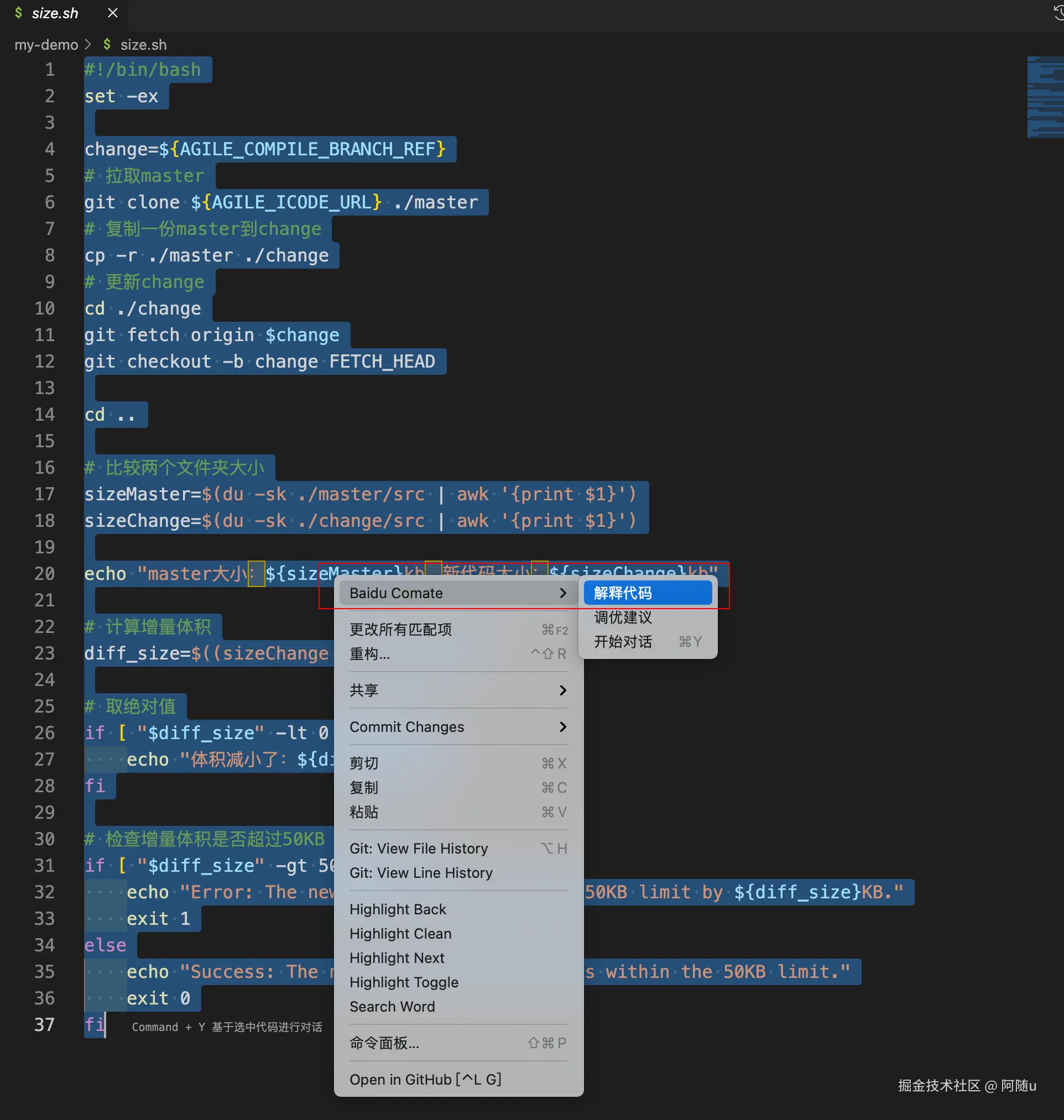Click Open in GitHub entry
This screenshot has width=1064, height=1120.
click(425, 1079)
